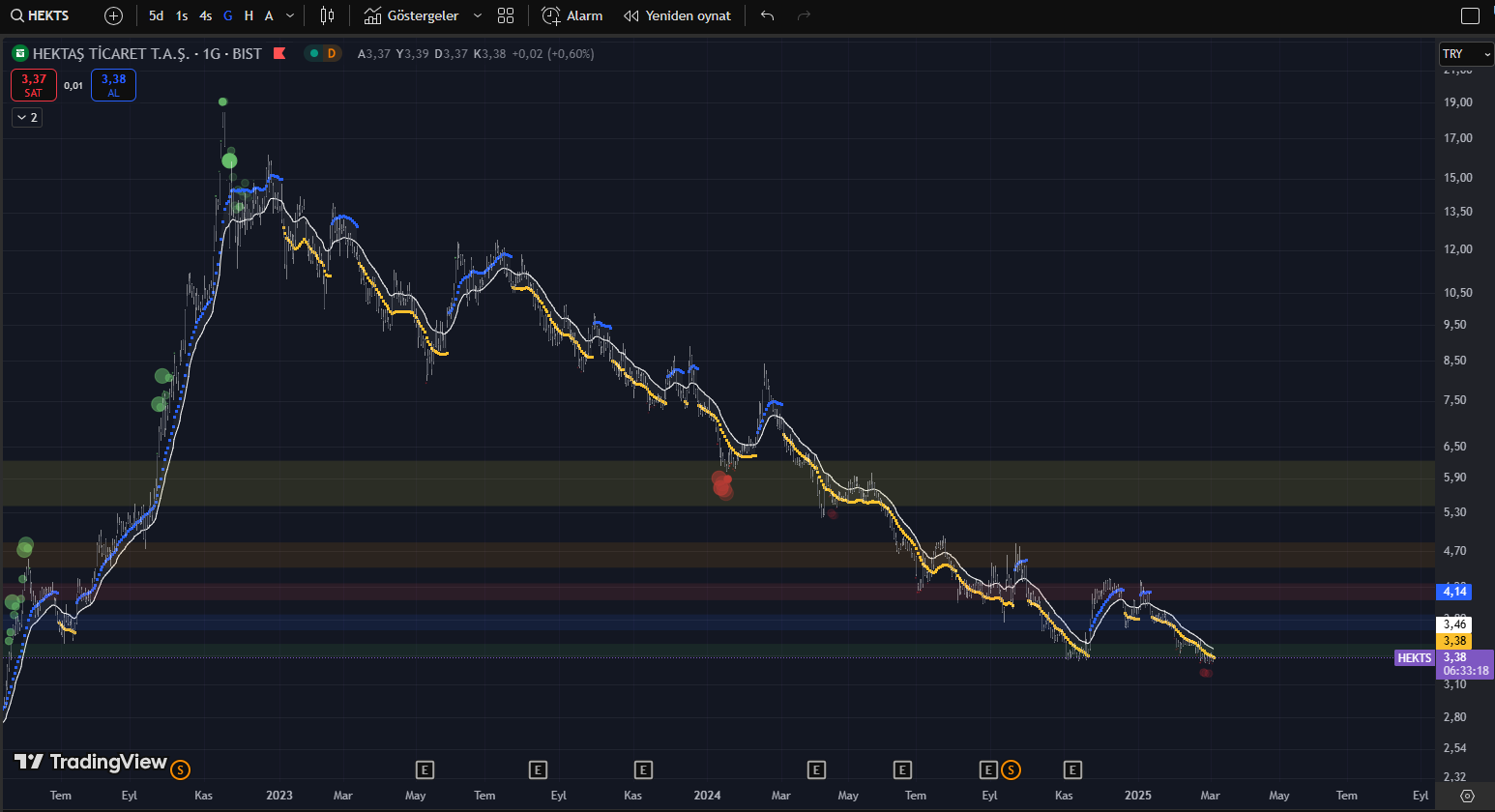The height and width of the screenshot is (812, 1495).
Task: Select the A monthly timeframe
Action: pos(269,15)
